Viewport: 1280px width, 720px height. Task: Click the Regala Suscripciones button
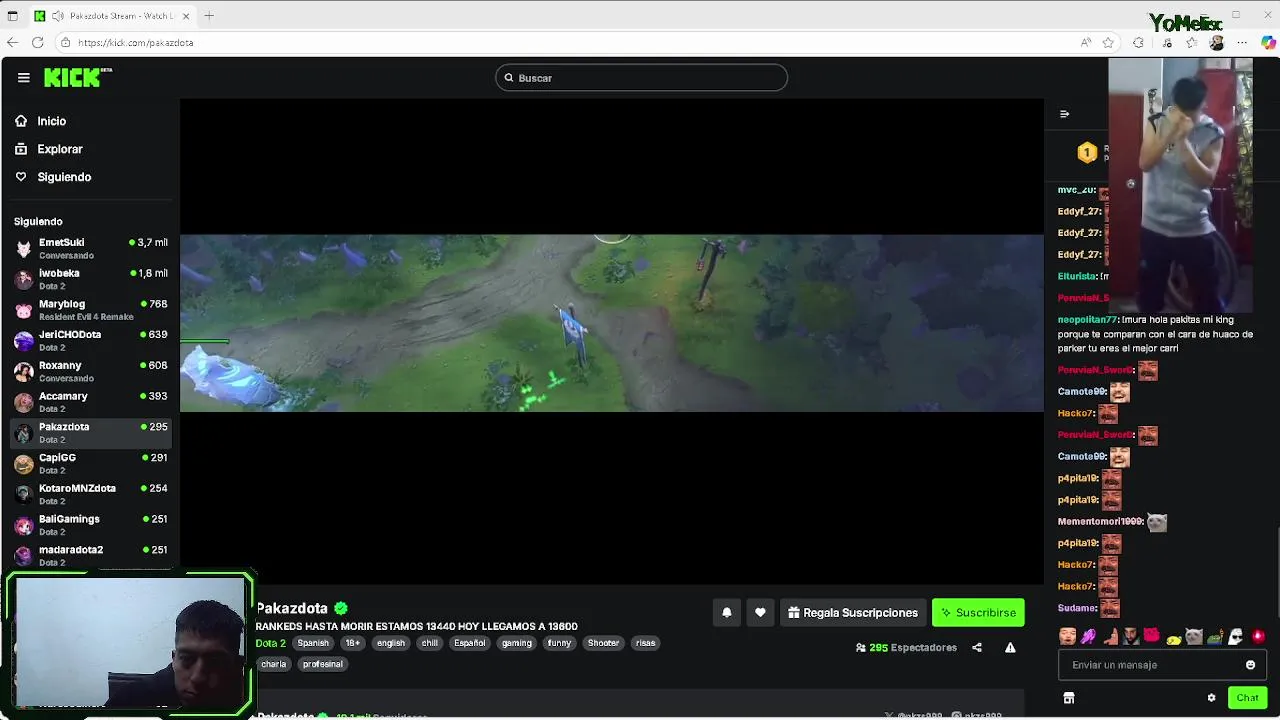pyautogui.click(x=853, y=613)
